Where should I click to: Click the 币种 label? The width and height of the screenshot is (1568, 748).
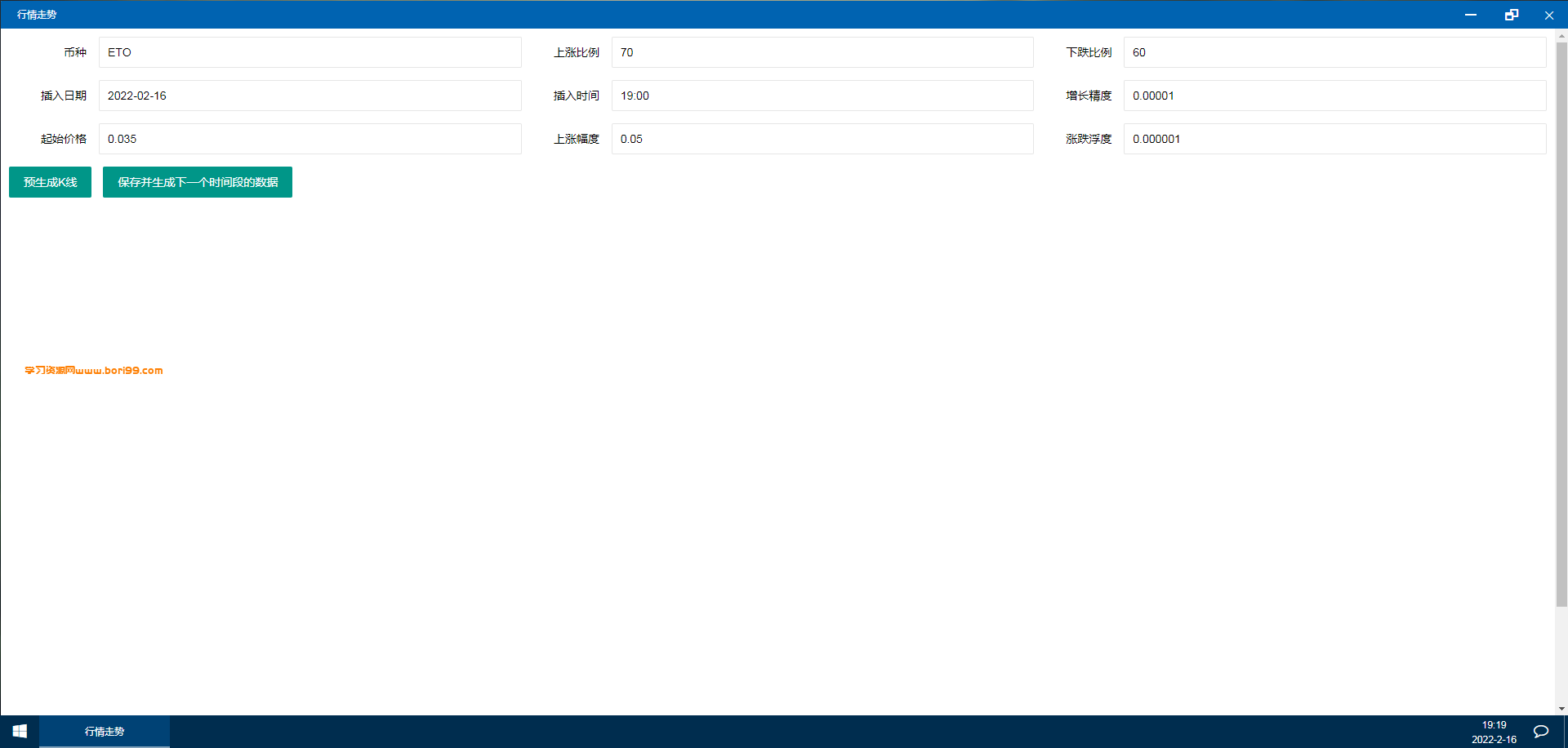(75, 52)
